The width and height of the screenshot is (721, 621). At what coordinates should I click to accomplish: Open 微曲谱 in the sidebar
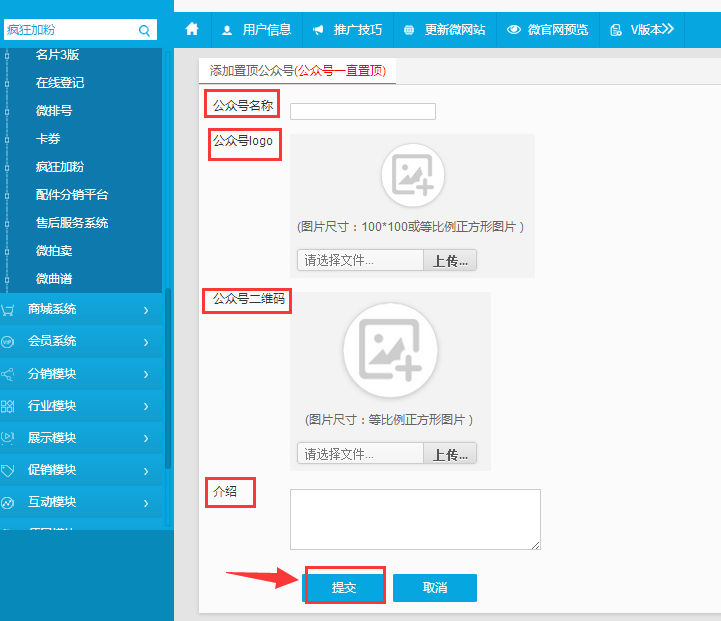(x=54, y=279)
